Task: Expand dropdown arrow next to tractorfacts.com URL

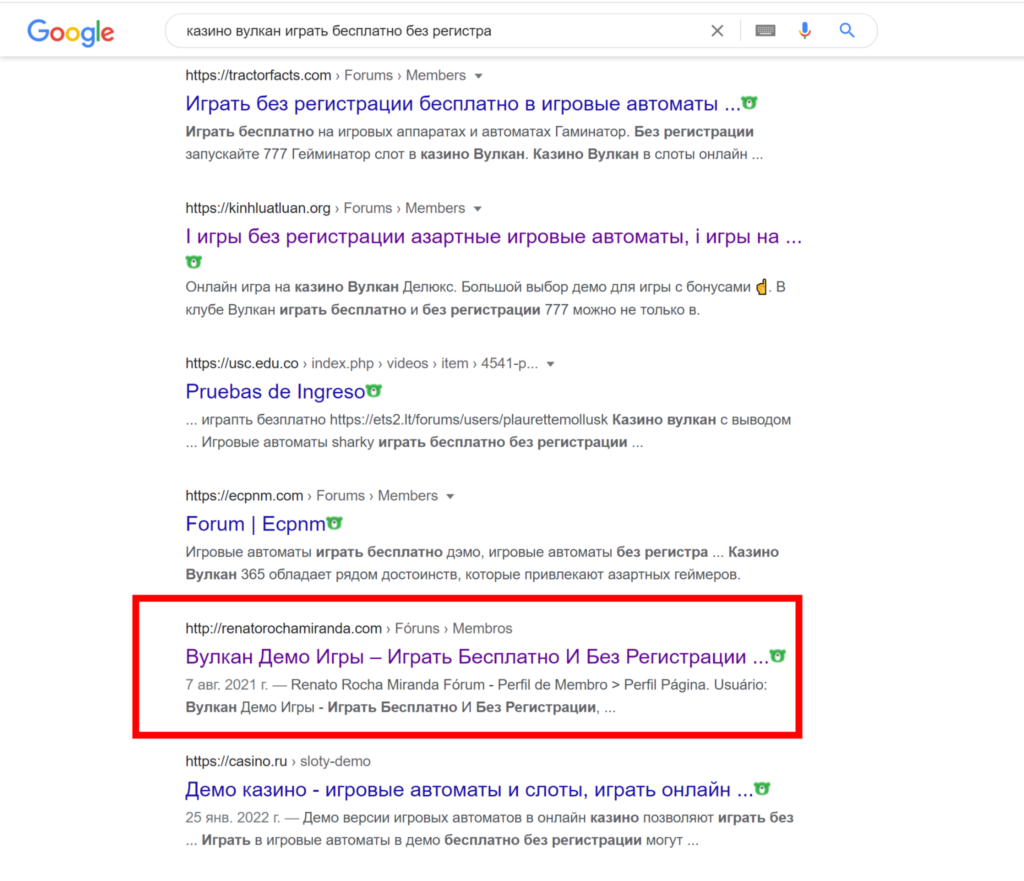Action: [479, 76]
